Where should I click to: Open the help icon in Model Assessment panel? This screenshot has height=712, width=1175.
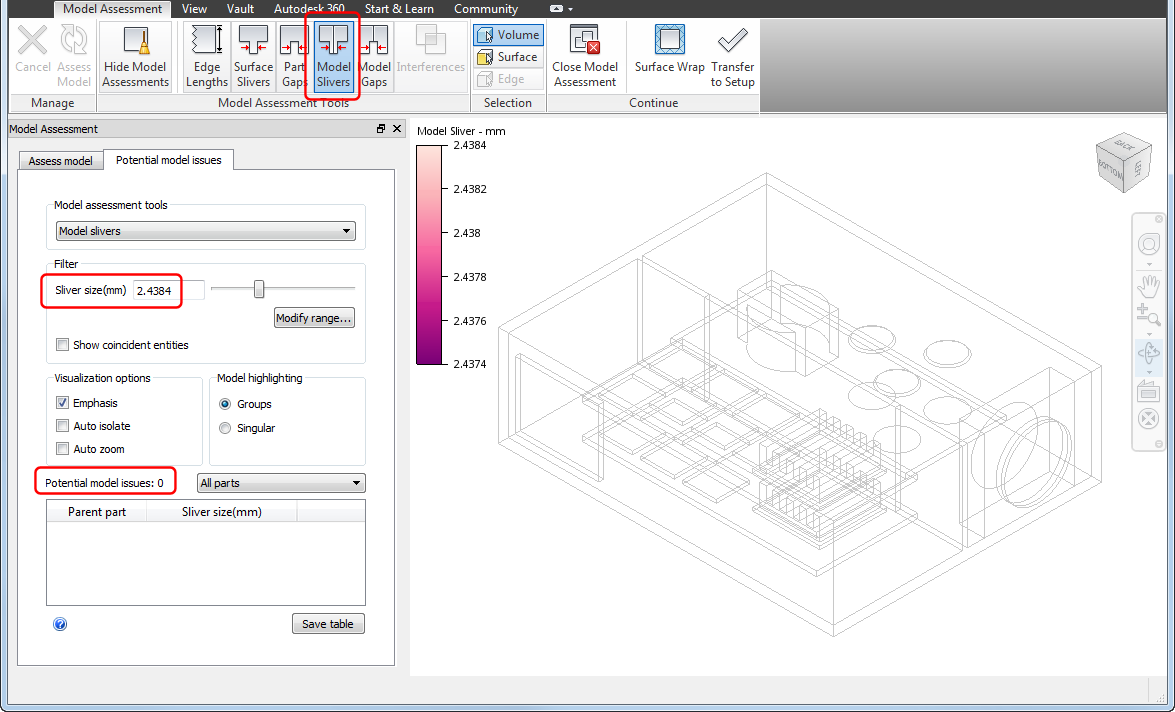point(61,624)
